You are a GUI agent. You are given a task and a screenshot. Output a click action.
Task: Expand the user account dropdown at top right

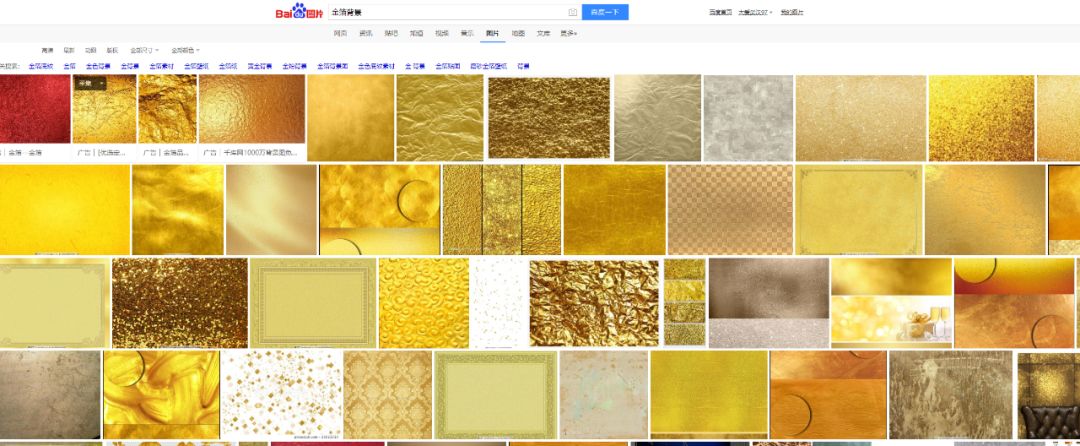pyautogui.click(x=755, y=12)
